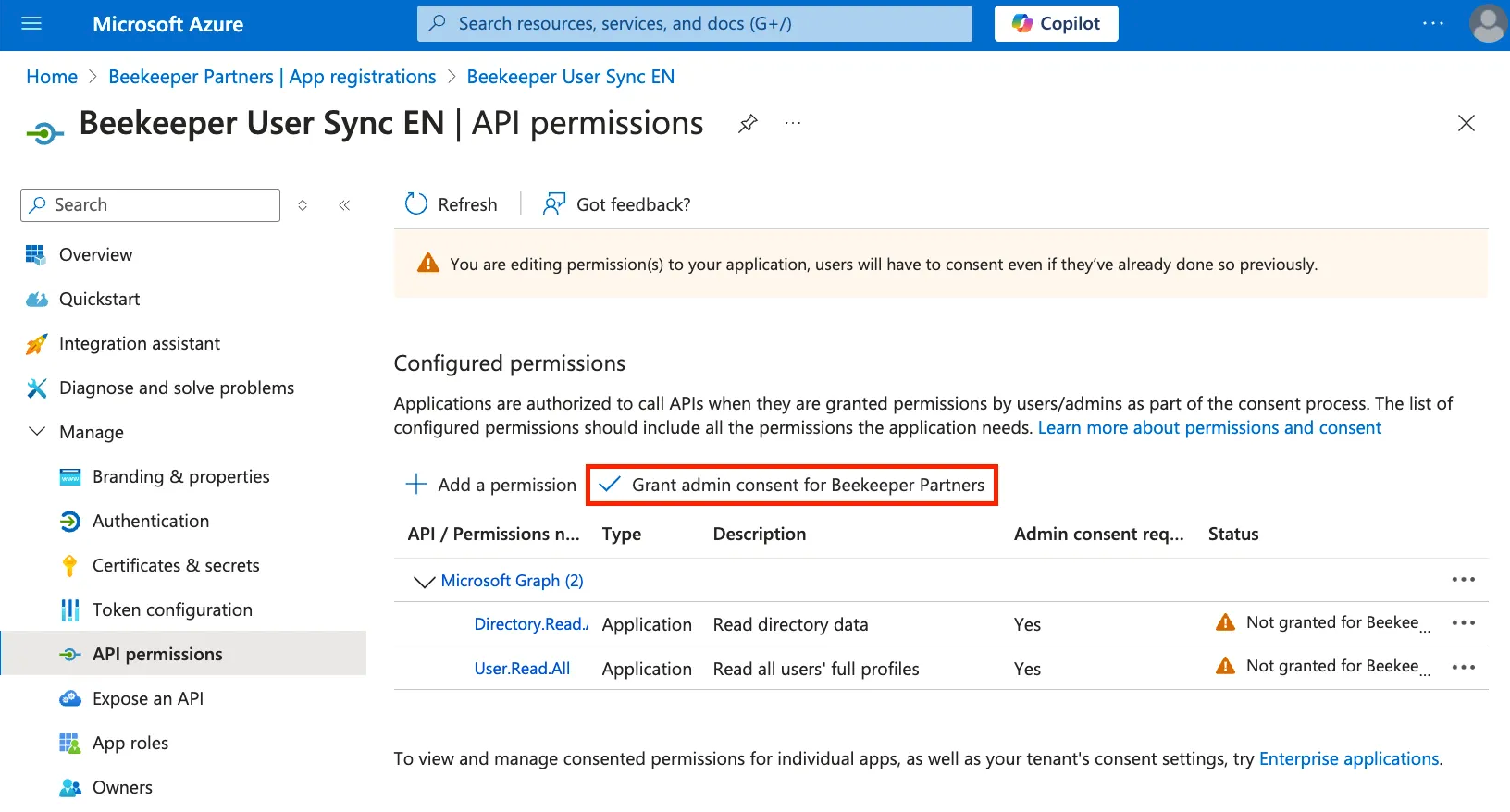Click the Expose an API icon

tap(70, 699)
